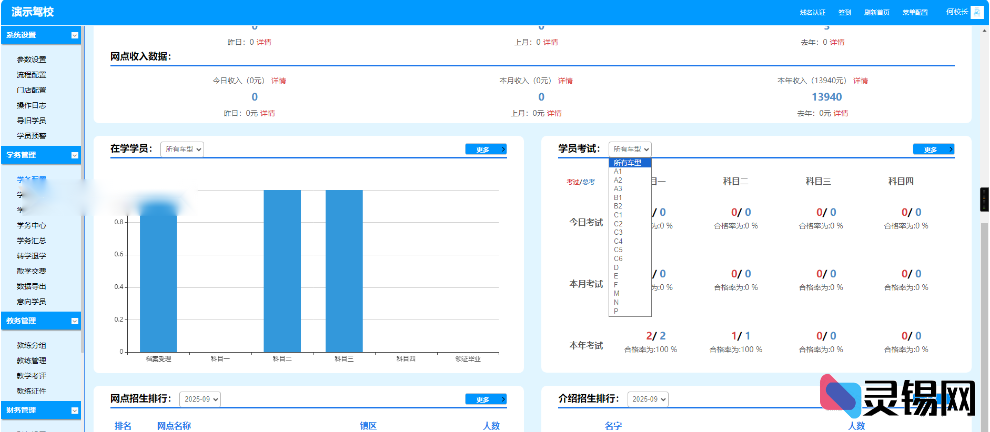This screenshot has height=432, width=990.
Task: Click 更多 button in 在学学员 panel
Action: coord(486,149)
